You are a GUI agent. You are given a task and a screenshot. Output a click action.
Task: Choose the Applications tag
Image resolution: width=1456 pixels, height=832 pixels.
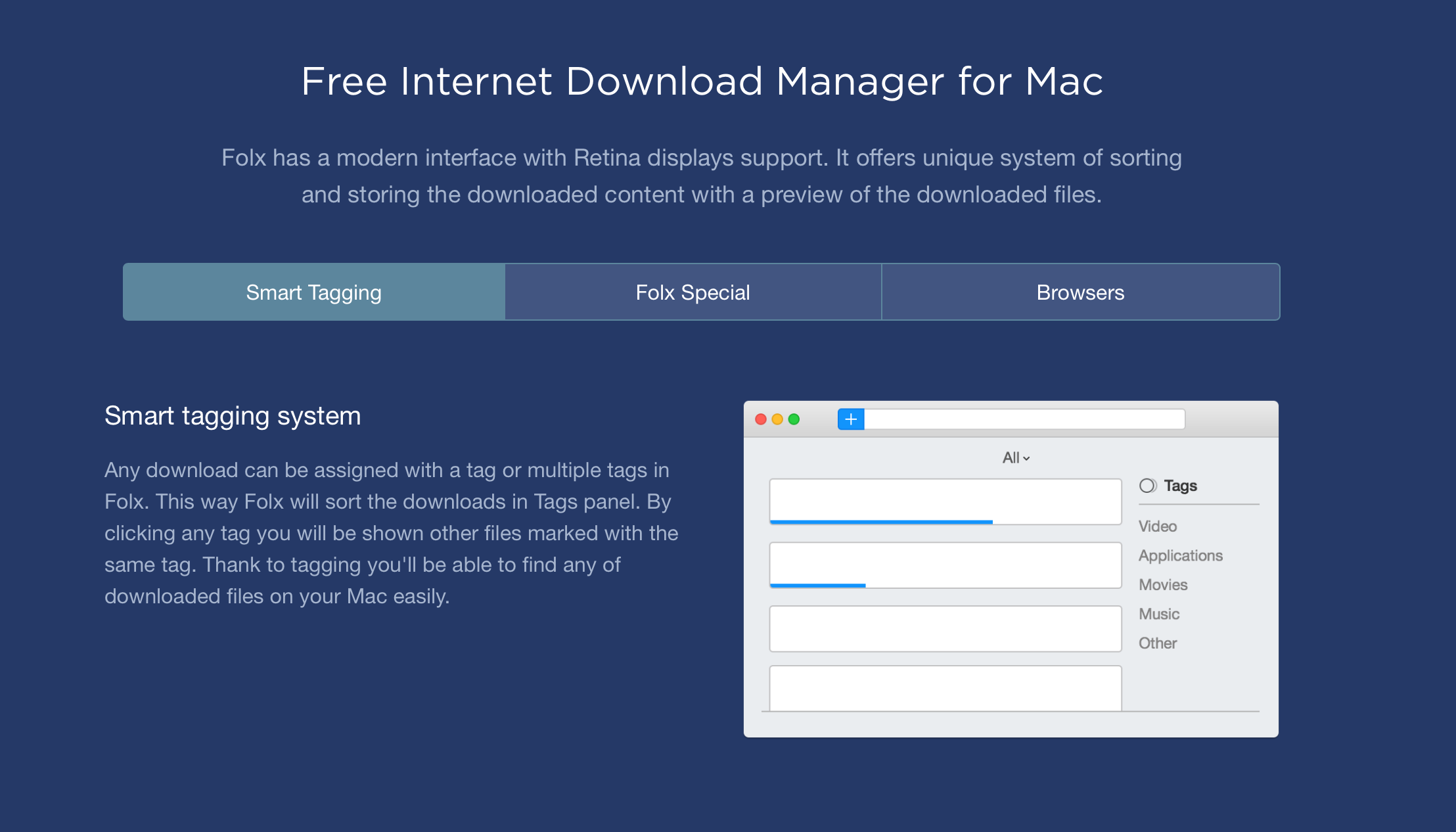pos(1181,556)
